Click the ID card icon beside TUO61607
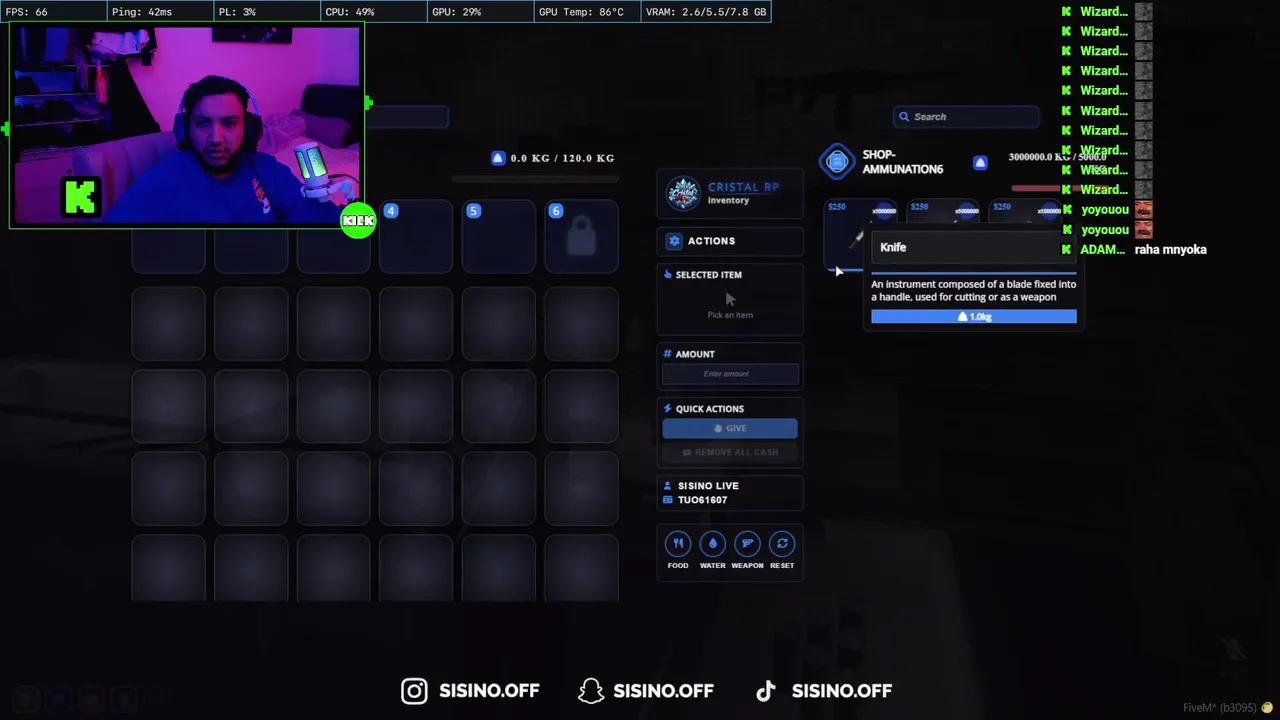 [668, 500]
